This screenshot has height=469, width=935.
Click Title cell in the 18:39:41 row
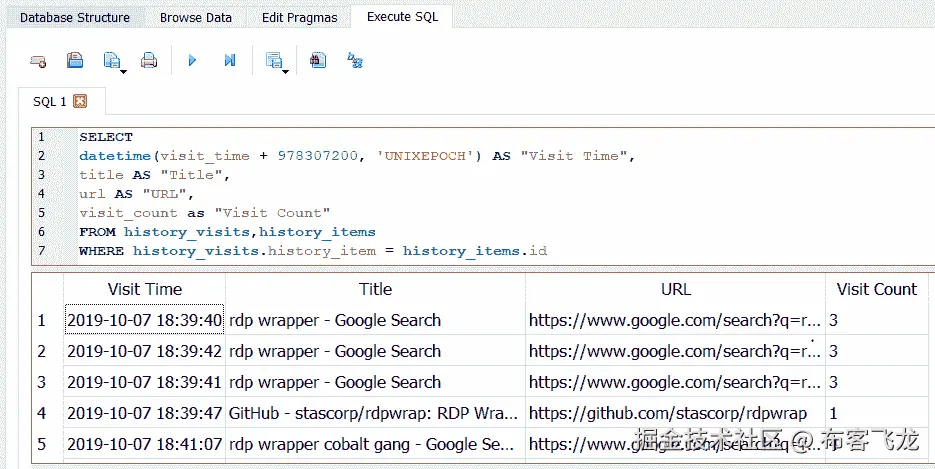[376, 382]
